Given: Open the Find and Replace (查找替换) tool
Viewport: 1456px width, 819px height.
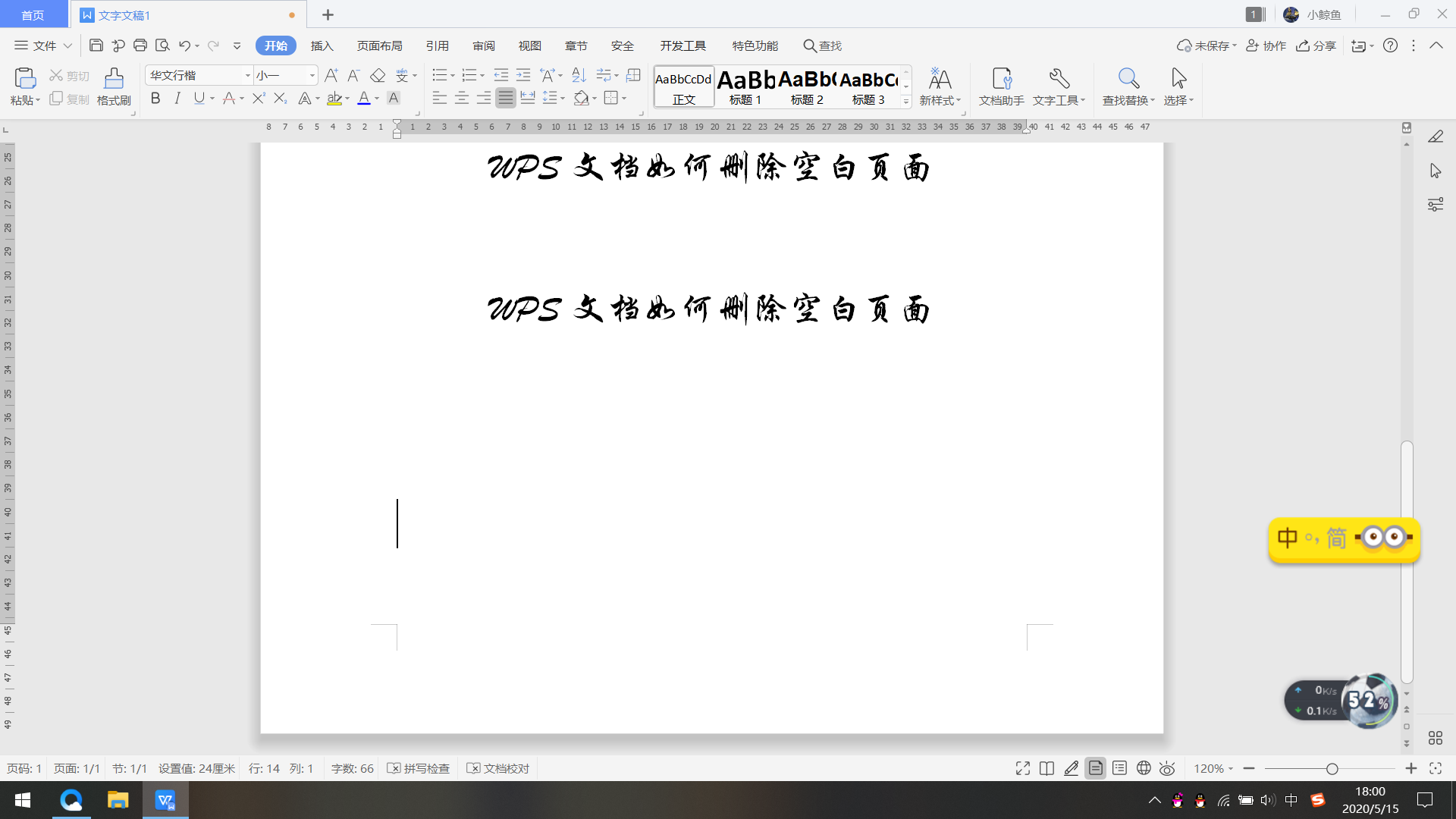Looking at the screenshot, I should (1128, 86).
